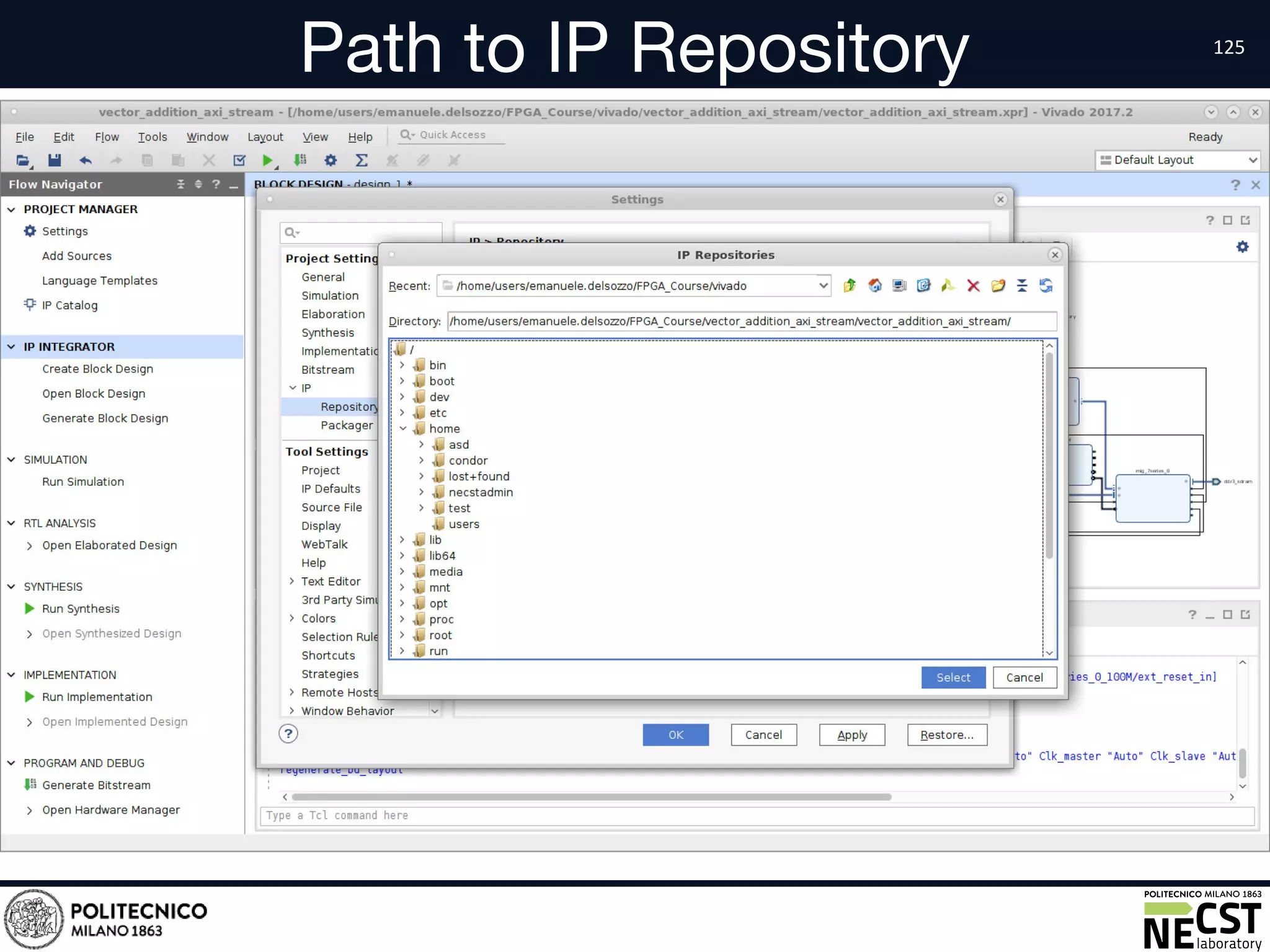Create a new folder icon
Image resolution: width=1270 pixels, height=952 pixels.
[x=998, y=286]
